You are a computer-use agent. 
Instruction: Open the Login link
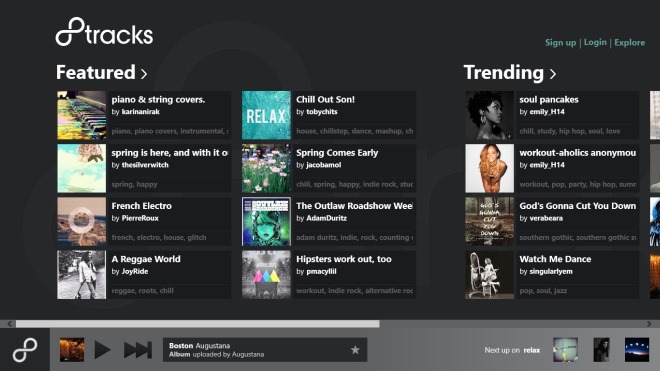(595, 42)
